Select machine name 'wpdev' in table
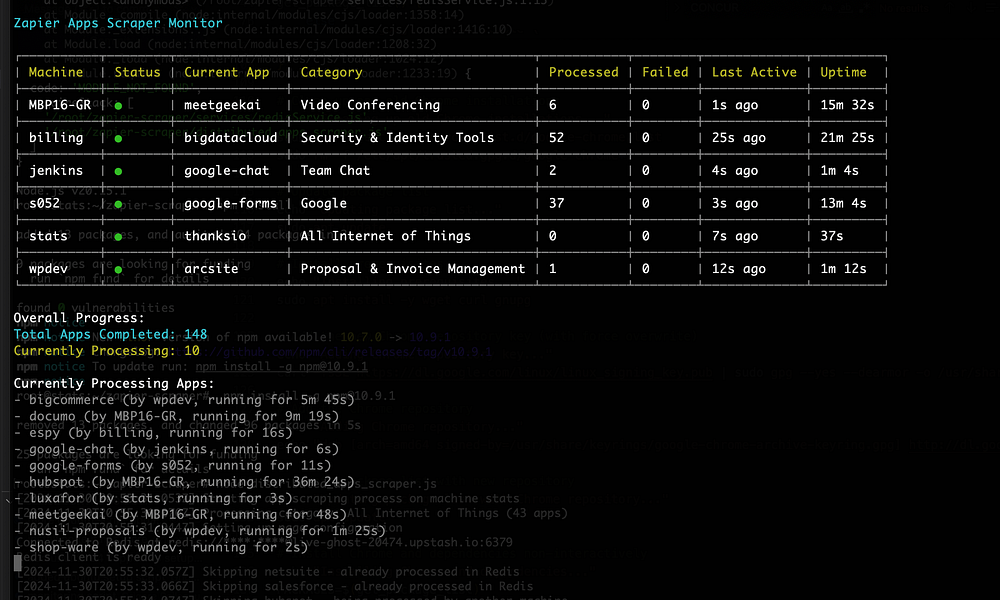Image resolution: width=1000 pixels, height=600 pixels. click(x=48, y=268)
